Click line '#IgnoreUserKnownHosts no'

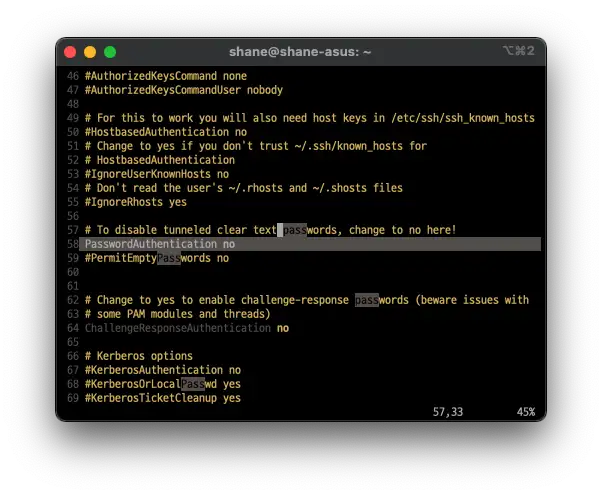pyautogui.click(x=157, y=174)
